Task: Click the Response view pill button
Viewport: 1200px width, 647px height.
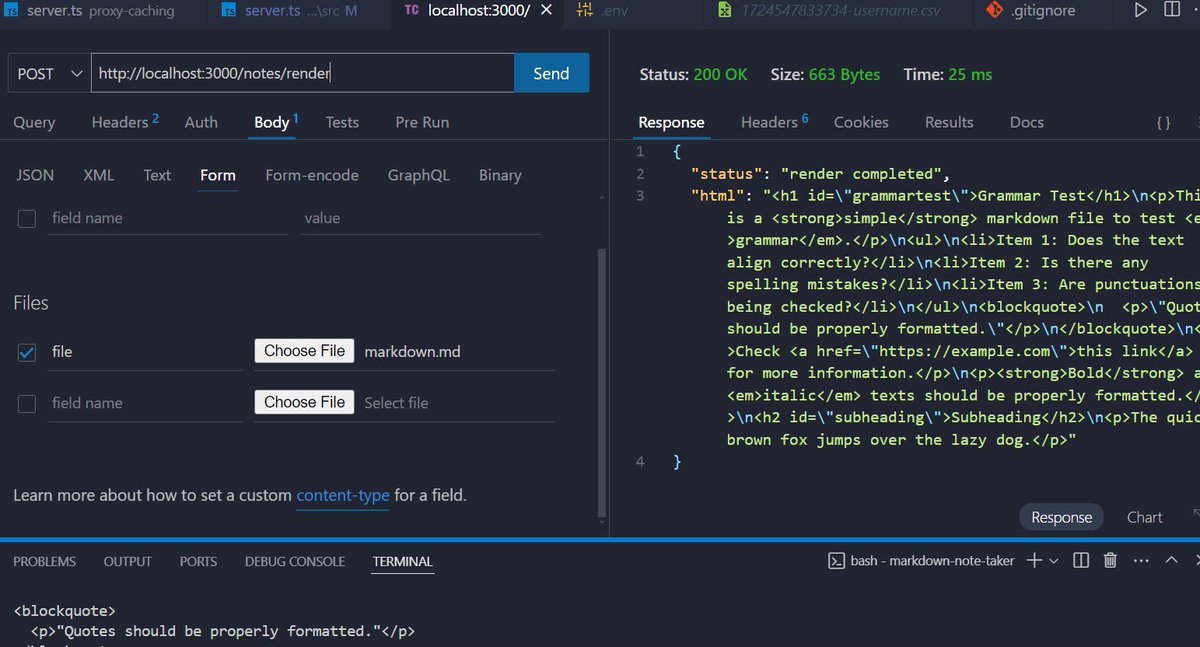Action: (x=1061, y=517)
